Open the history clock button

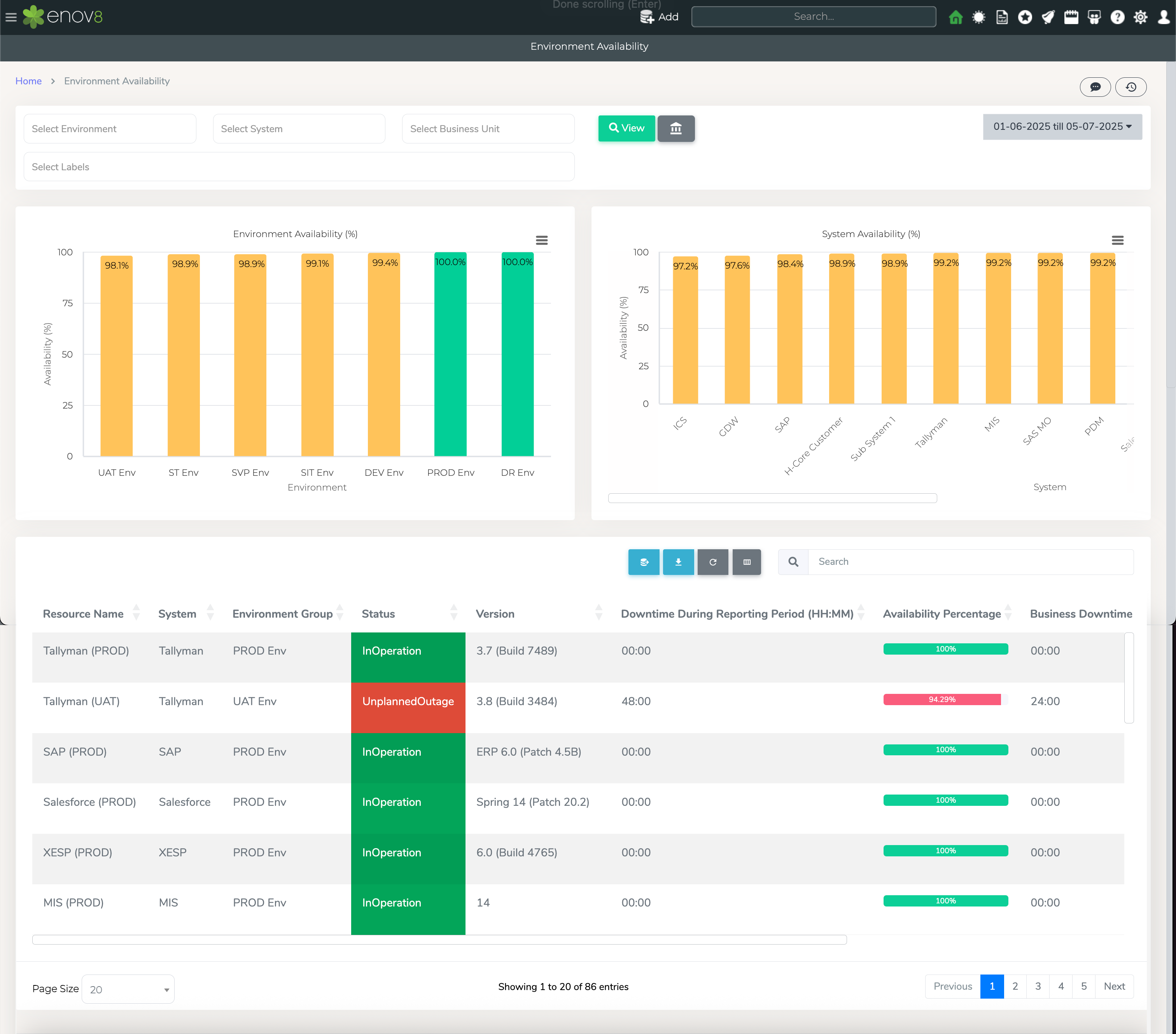coord(1130,87)
